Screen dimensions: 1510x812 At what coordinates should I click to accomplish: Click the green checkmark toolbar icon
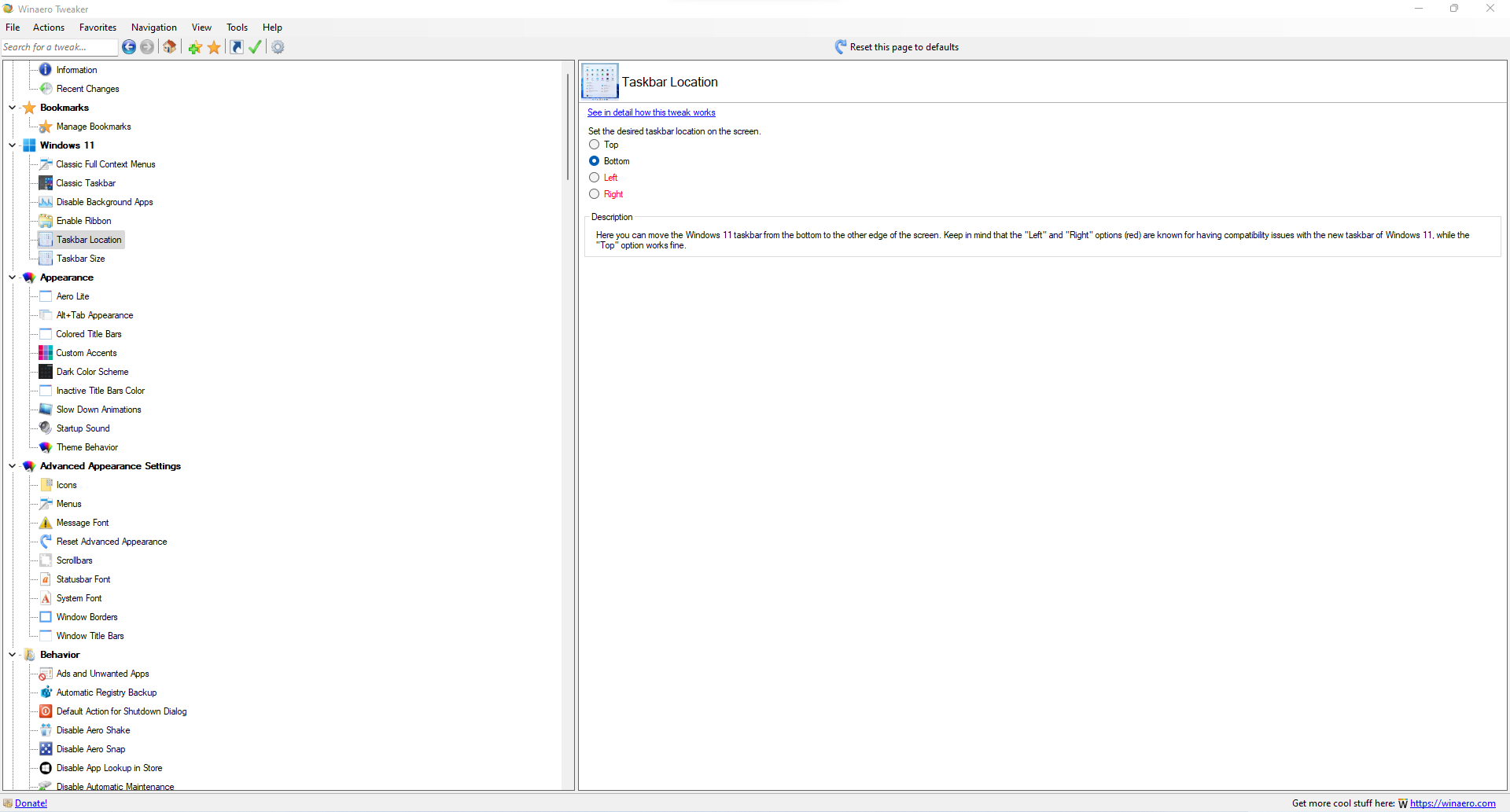pos(255,47)
